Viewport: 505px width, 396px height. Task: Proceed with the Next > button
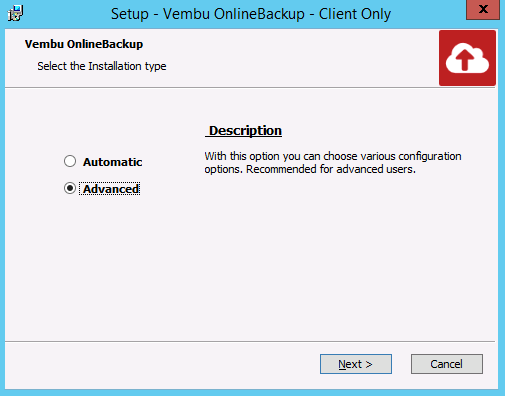pos(356,364)
